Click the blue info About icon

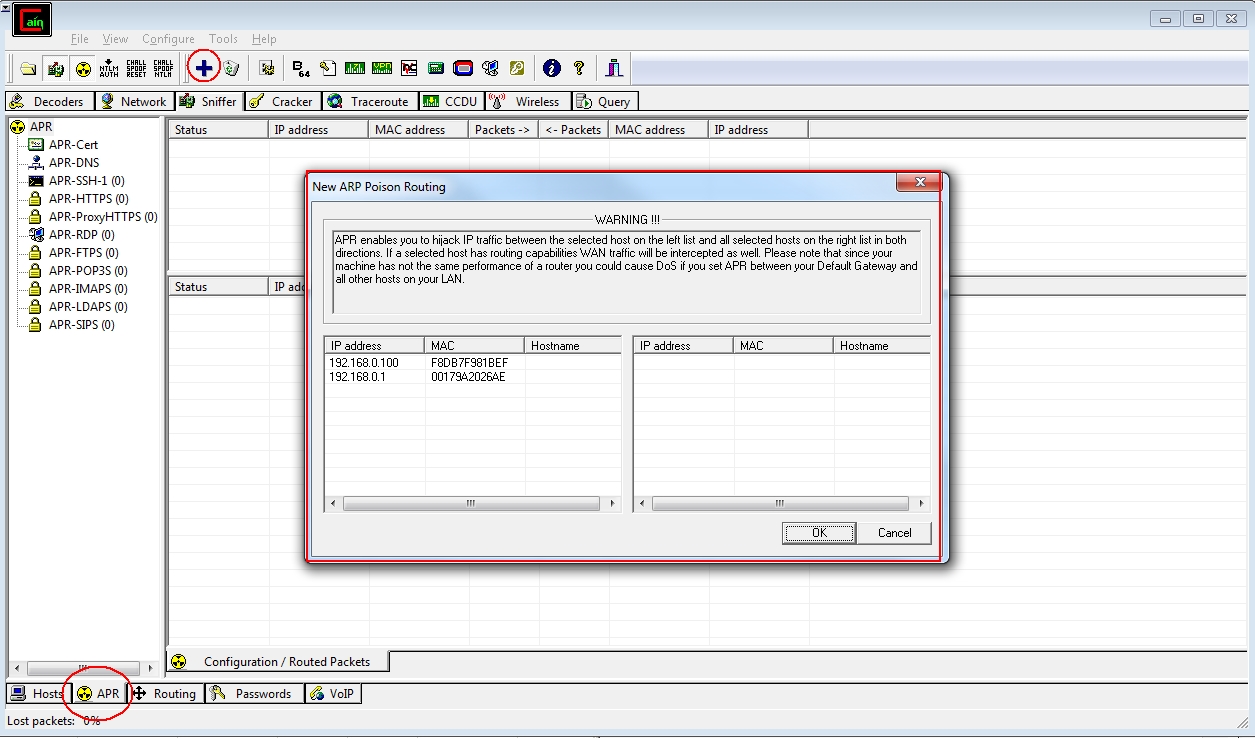(x=551, y=68)
